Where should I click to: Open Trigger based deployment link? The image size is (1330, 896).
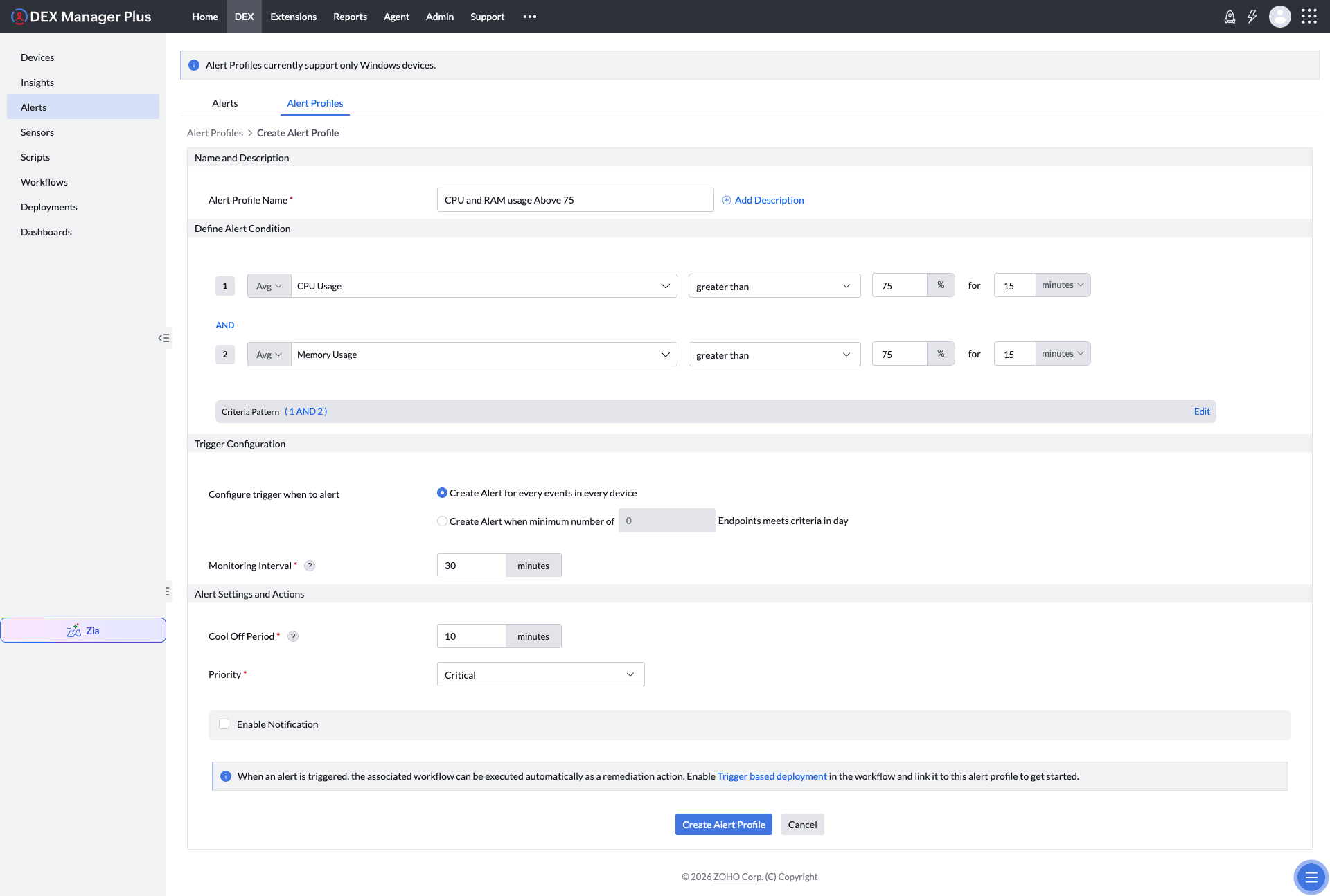tap(772, 776)
